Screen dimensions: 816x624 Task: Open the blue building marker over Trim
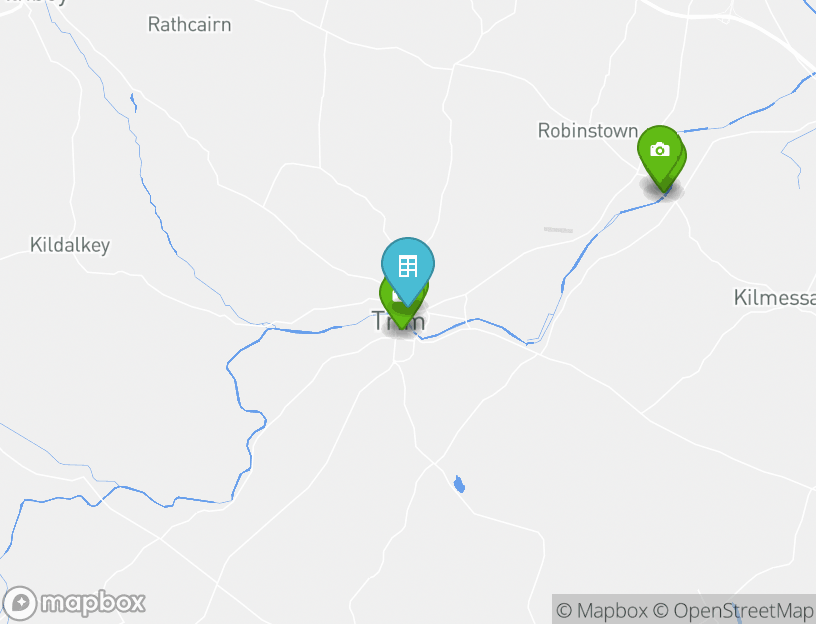[x=407, y=265]
